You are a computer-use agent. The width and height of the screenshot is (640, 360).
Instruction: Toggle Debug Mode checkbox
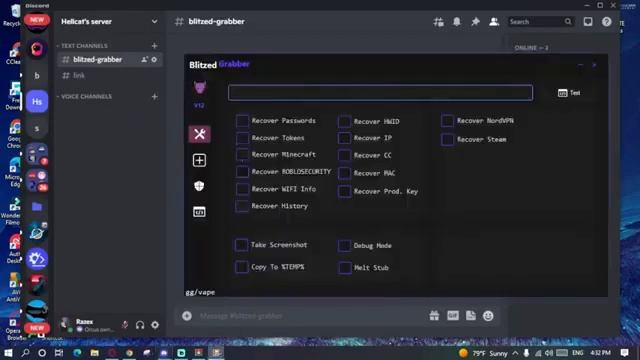click(x=344, y=246)
